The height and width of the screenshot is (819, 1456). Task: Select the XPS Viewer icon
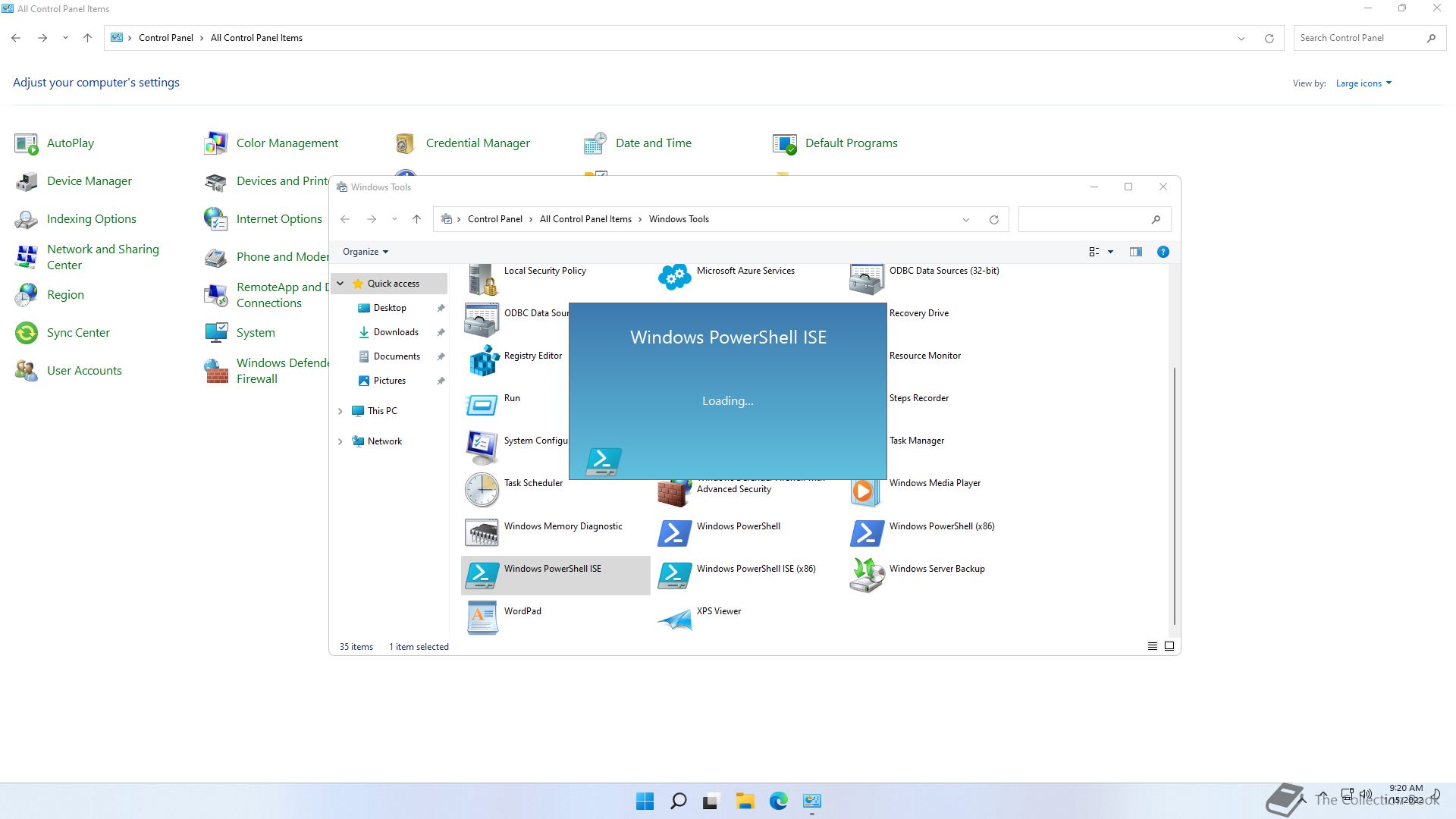pyautogui.click(x=674, y=620)
